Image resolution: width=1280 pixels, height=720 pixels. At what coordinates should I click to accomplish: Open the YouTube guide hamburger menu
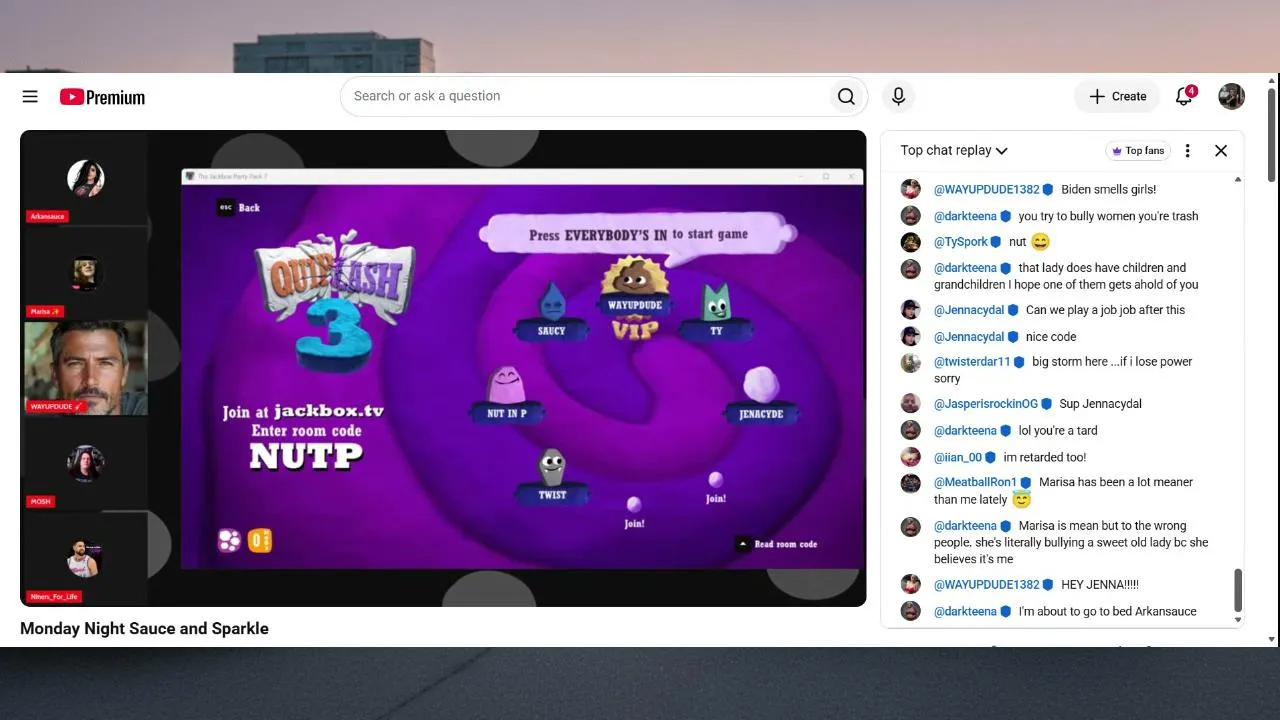click(30, 96)
